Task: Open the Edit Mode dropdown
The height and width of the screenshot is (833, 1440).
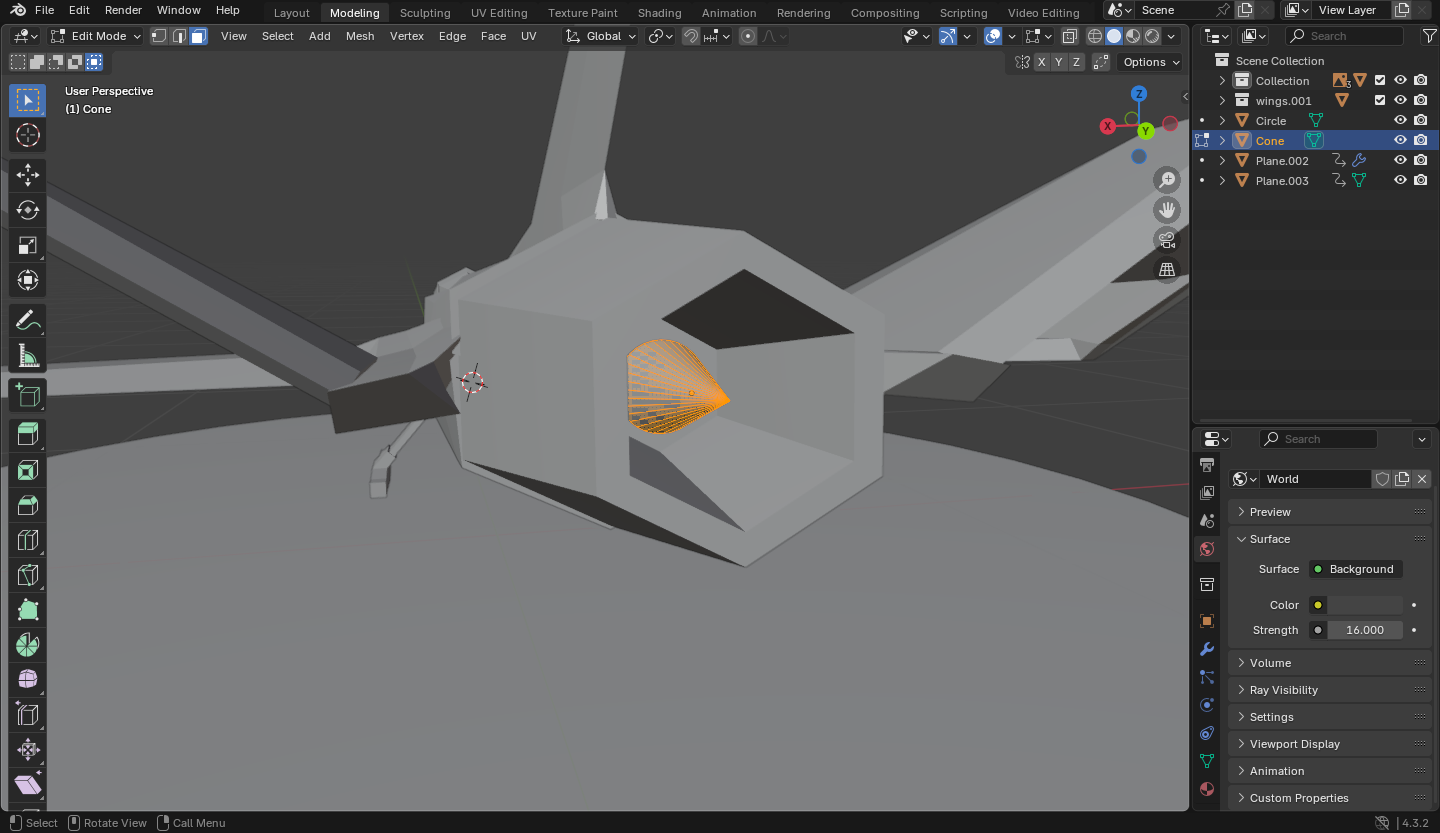Action: pyautogui.click(x=96, y=36)
